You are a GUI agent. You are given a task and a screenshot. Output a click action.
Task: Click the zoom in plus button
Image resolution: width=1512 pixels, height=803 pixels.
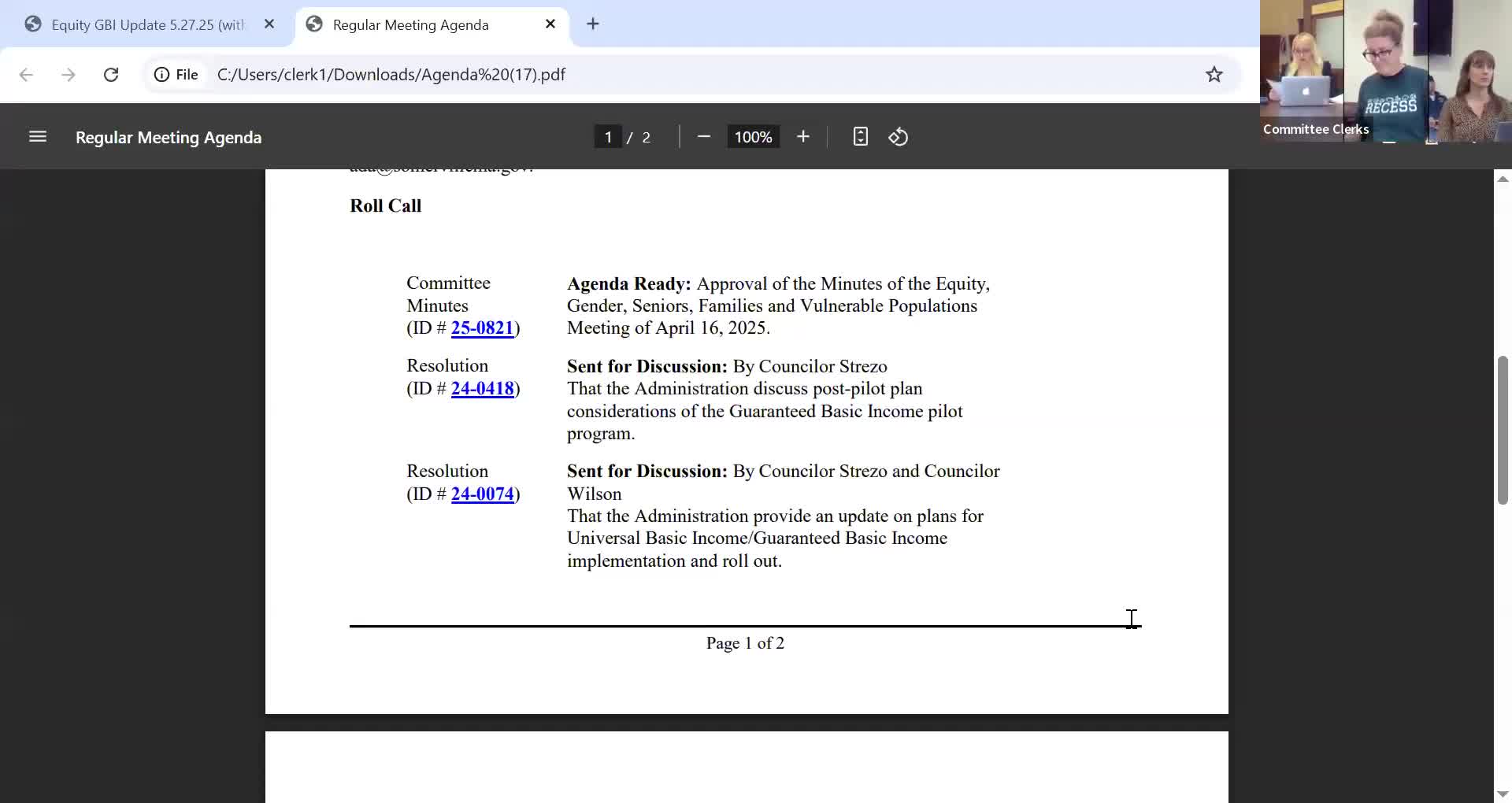pos(802,137)
